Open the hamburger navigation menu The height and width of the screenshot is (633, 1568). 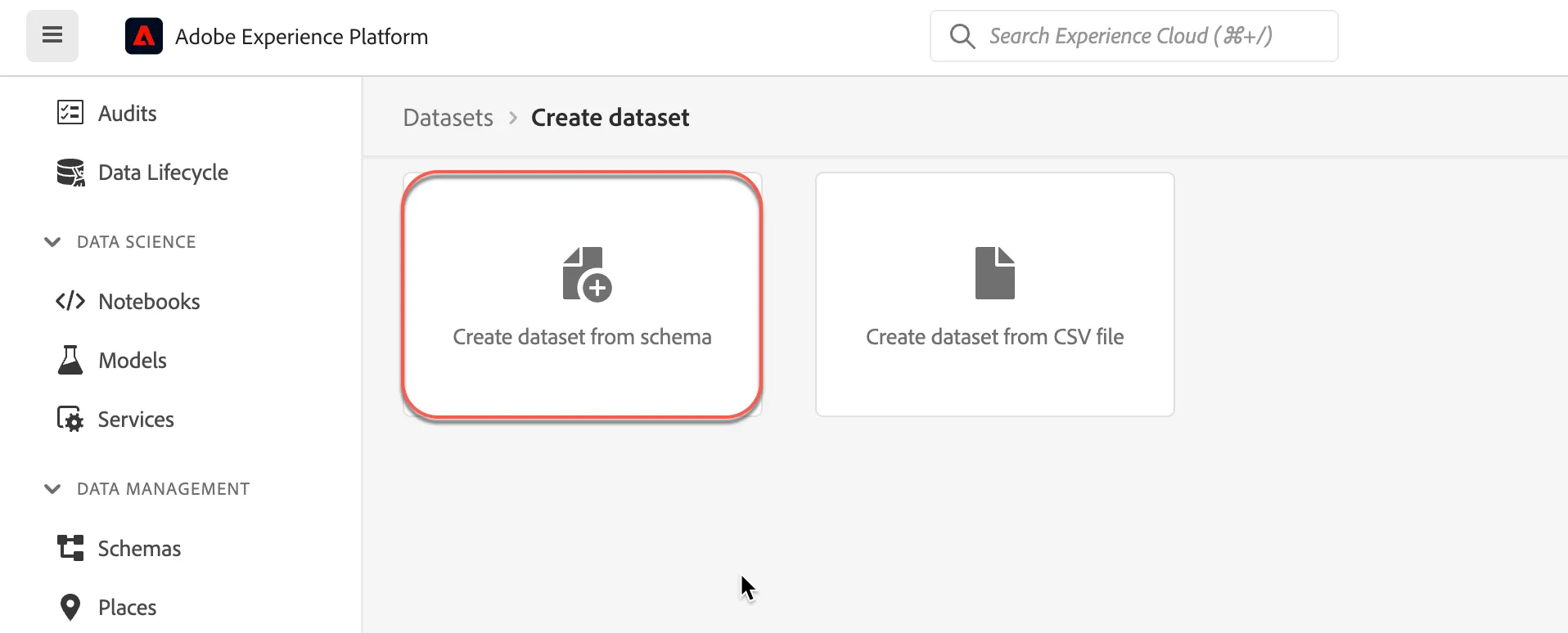[52, 36]
